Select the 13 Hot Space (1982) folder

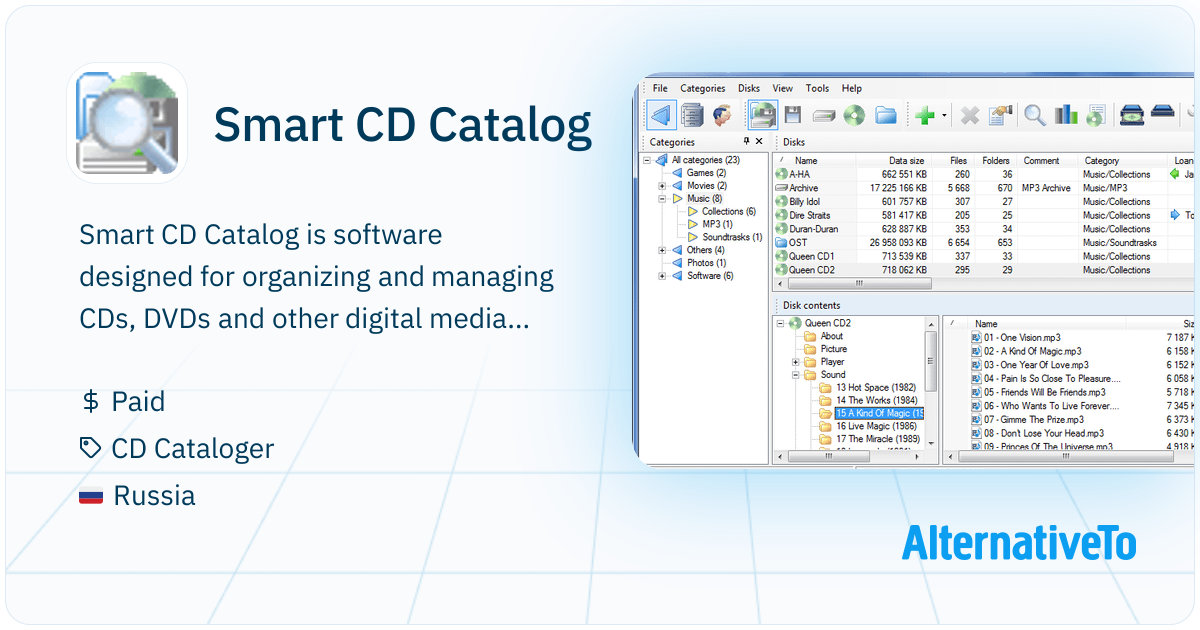(x=876, y=387)
